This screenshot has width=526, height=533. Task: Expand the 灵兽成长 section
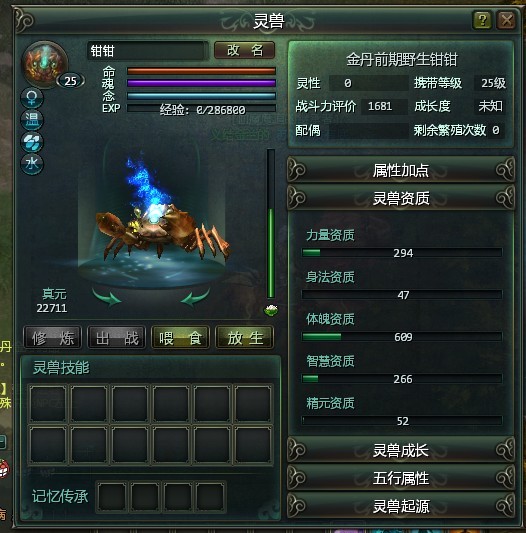[x=401, y=450]
